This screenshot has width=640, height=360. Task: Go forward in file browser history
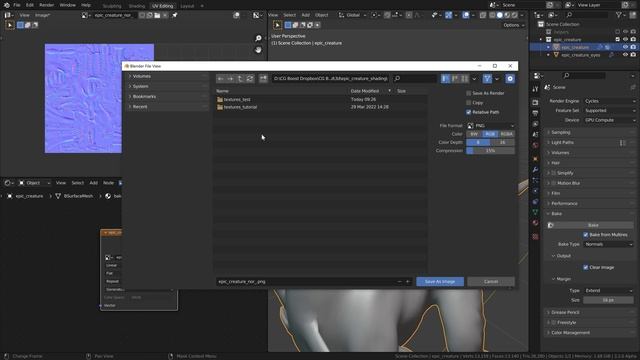point(230,78)
